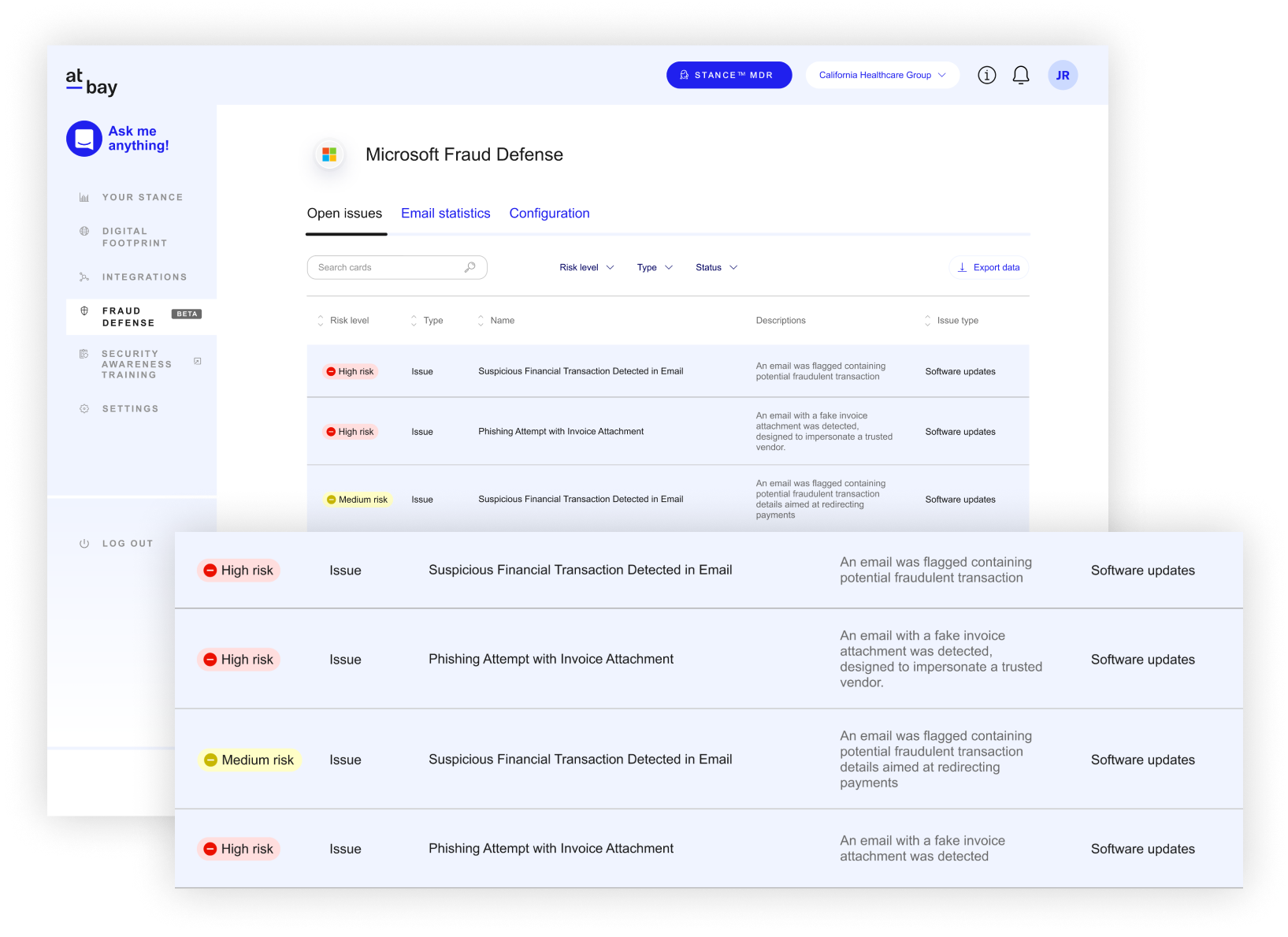This screenshot has height=937, width=1288.
Task: Open Integrations menu item
Action: click(x=145, y=277)
